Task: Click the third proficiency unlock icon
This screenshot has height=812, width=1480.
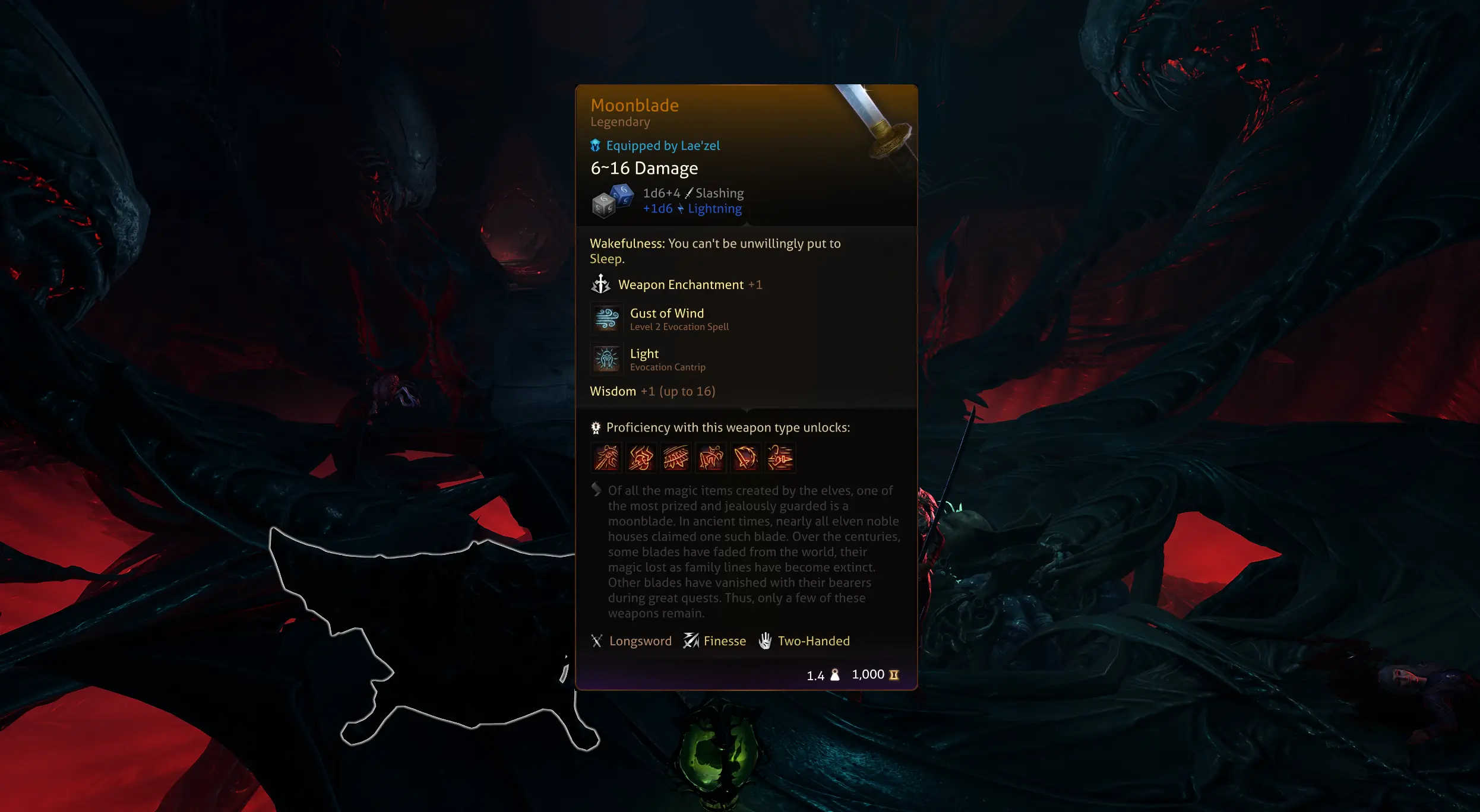Action: pos(675,457)
